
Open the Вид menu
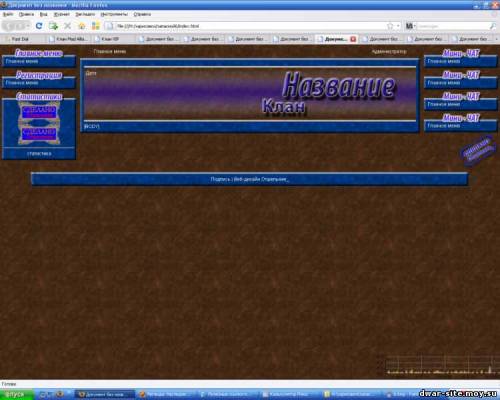pos(44,14)
